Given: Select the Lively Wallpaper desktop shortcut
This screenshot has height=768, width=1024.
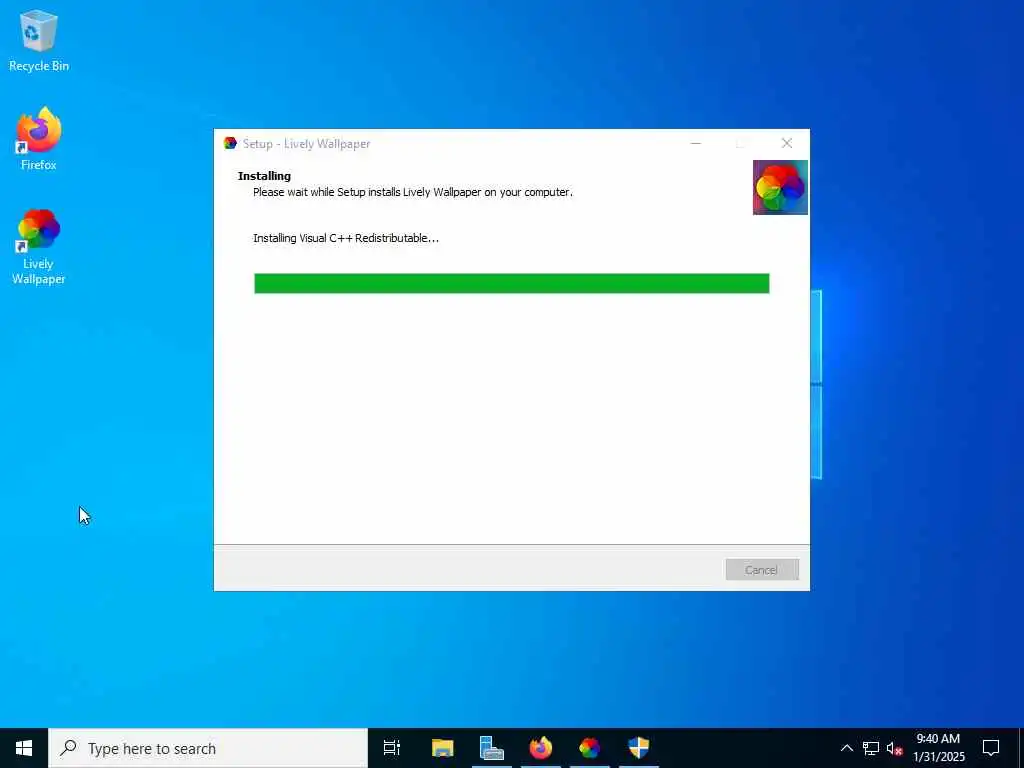Looking at the screenshot, I should (x=39, y=247).
